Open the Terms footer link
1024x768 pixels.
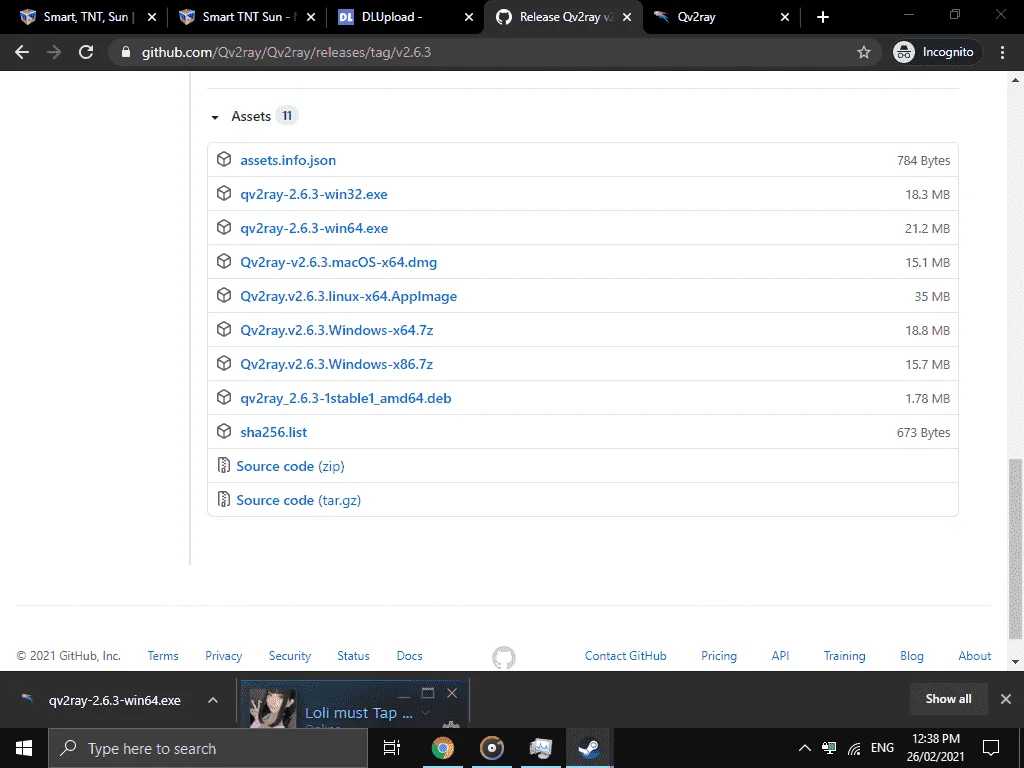point(163,656)
